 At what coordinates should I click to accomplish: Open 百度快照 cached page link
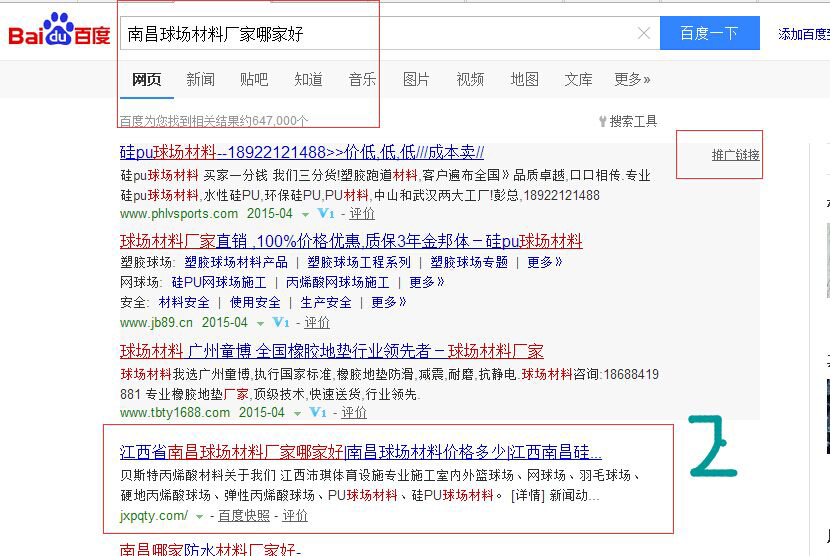(244, 515)
